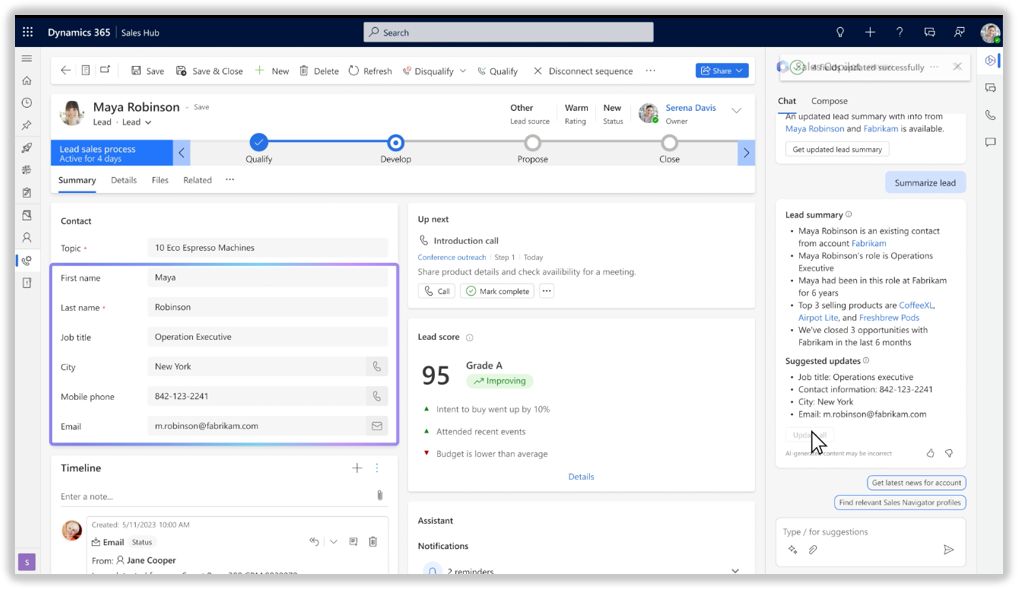Click Mark complete button
1018x589 pixels.
coord(497,291)
